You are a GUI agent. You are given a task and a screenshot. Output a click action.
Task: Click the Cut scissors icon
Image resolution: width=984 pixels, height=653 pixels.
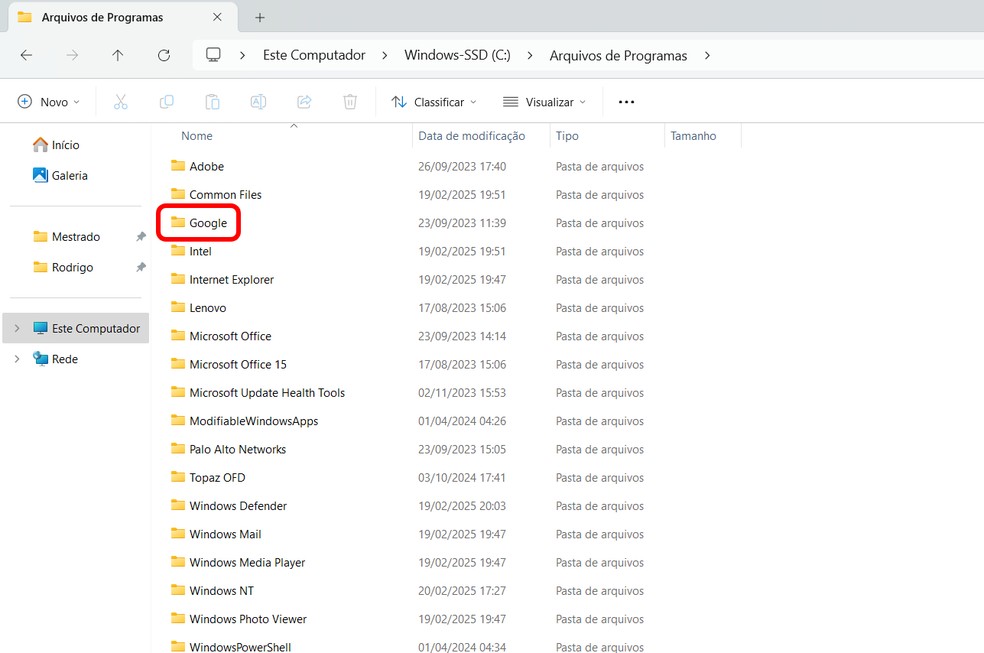(120, 102)
